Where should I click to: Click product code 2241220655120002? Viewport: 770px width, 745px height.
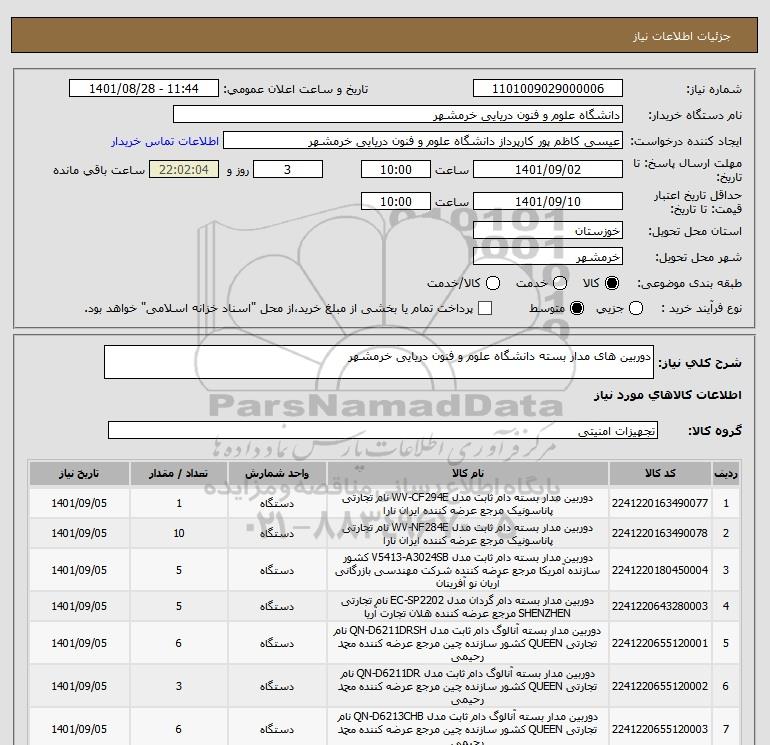pos(660,686)
